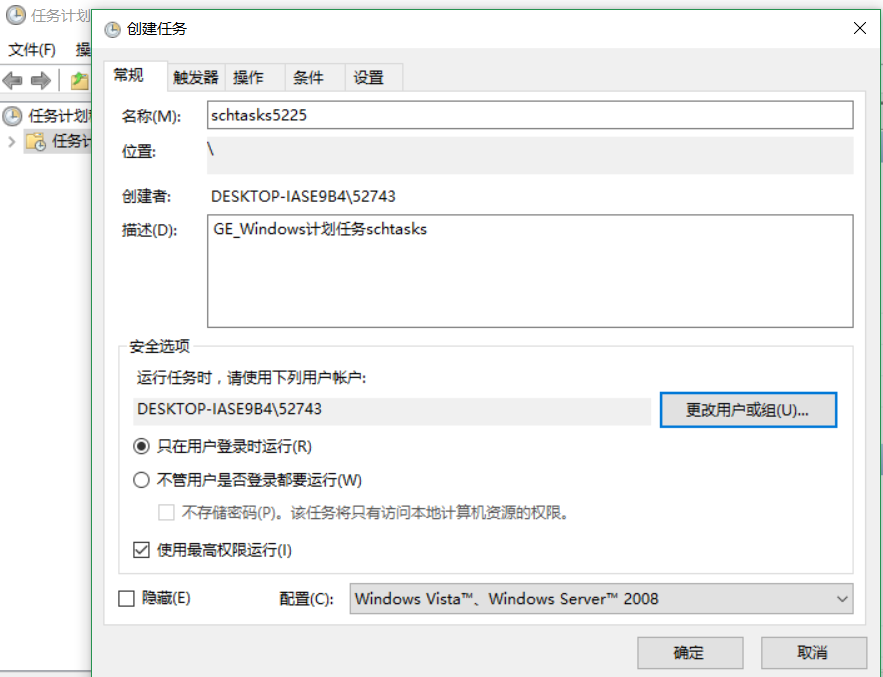Viewport: 883px width, 677px height.
Task: Click the 位置 field showing backslash
Action: pos(530,155)
